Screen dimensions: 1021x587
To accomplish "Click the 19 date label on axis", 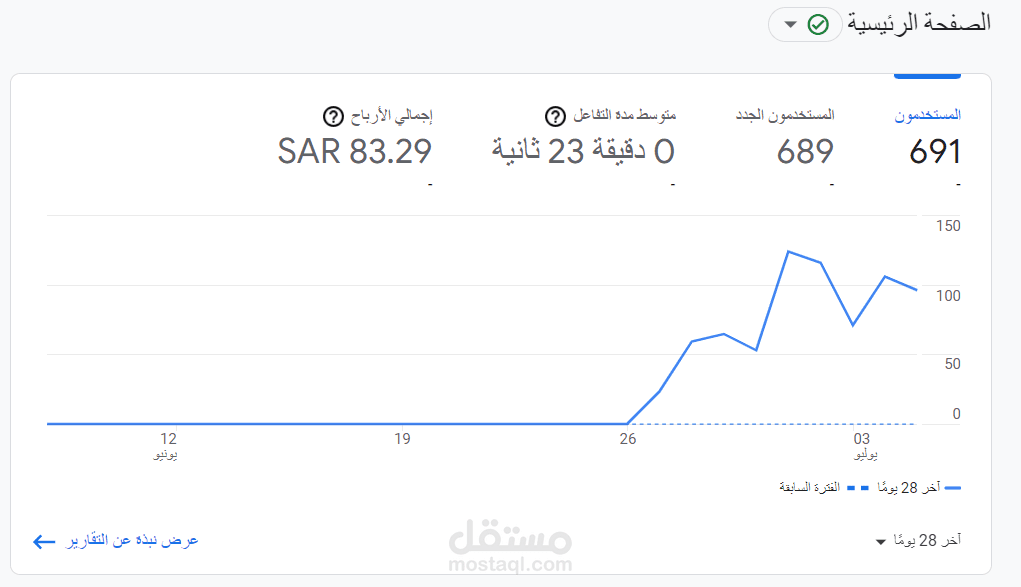I will (x=402, y=439).
